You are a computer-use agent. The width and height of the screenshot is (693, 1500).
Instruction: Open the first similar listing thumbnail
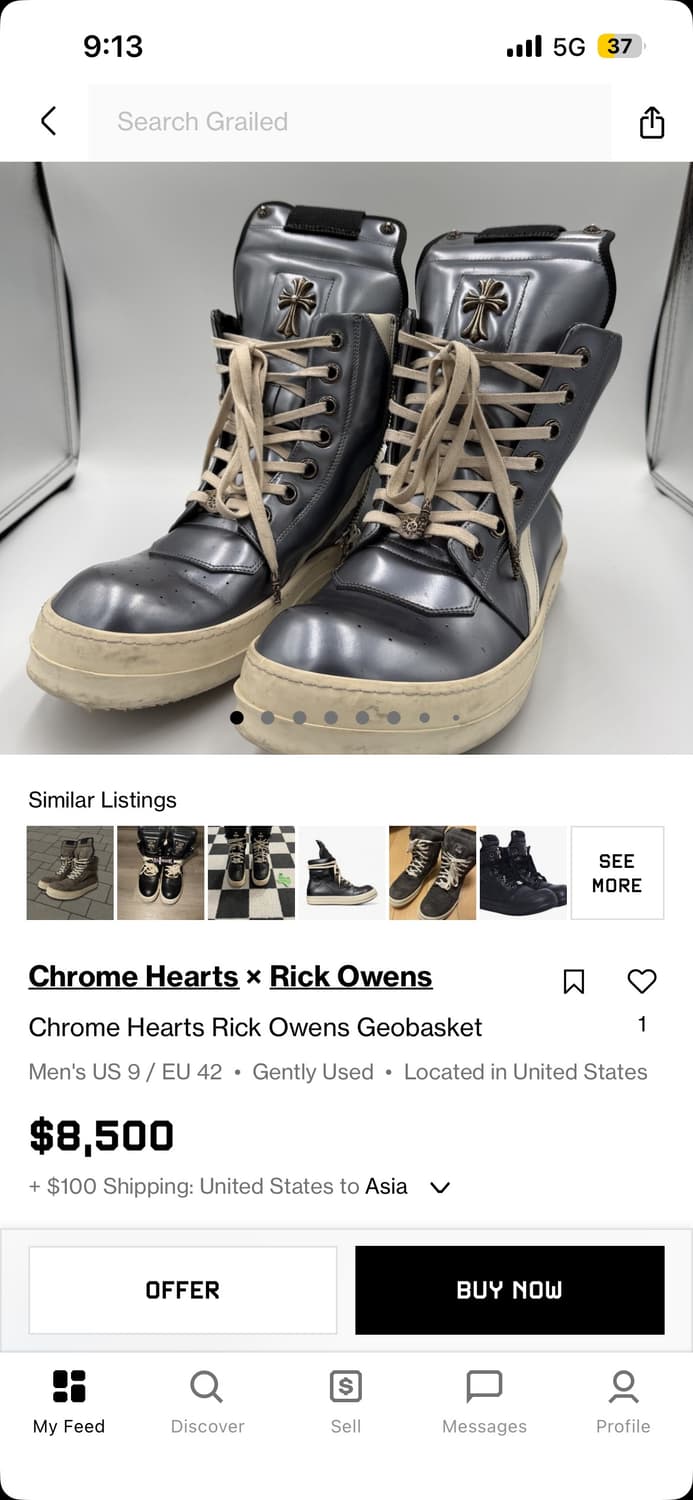click(x=70, y=873)
